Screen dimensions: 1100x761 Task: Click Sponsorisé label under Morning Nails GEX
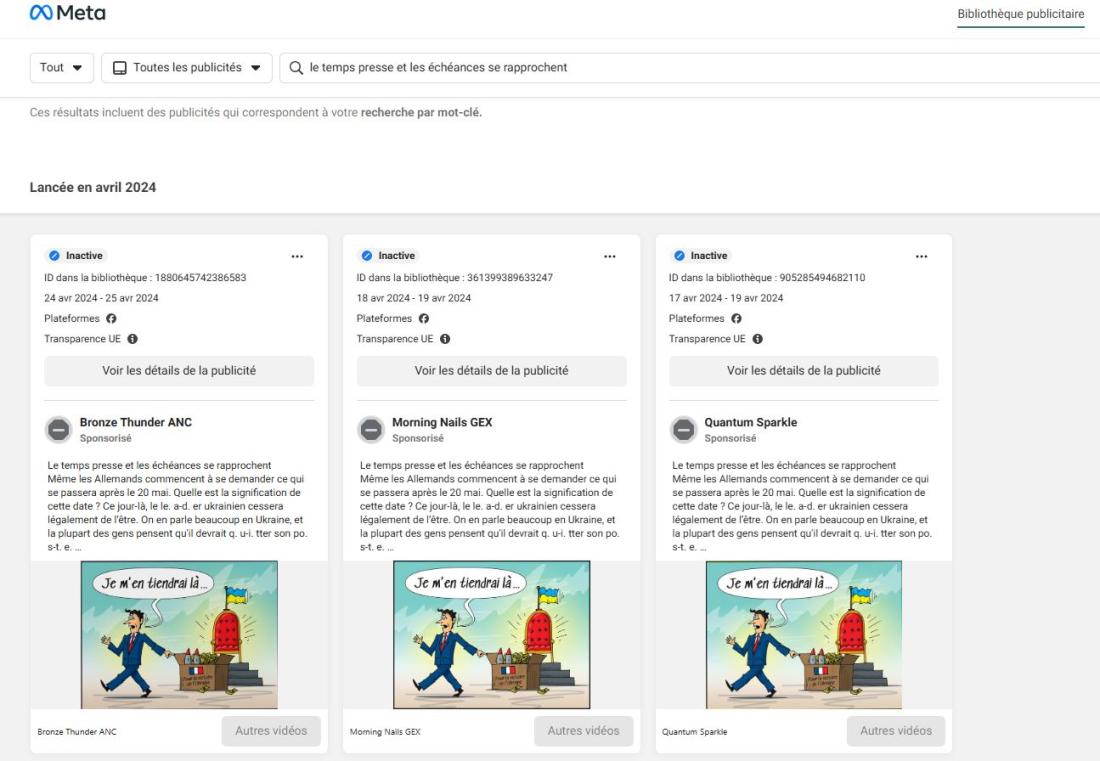(417, 438)
